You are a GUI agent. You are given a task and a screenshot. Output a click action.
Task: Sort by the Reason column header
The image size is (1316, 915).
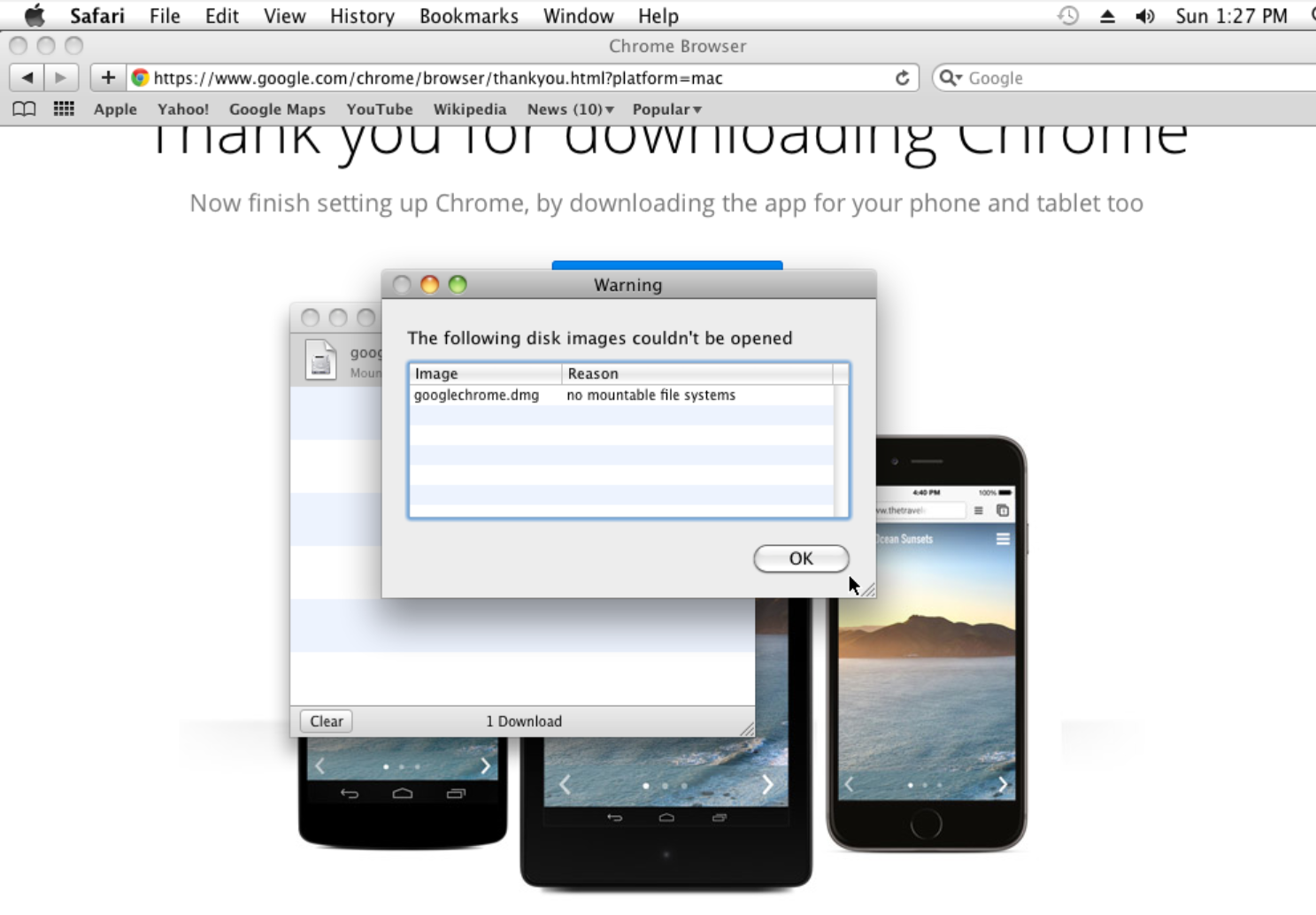[x=697, y=373]
